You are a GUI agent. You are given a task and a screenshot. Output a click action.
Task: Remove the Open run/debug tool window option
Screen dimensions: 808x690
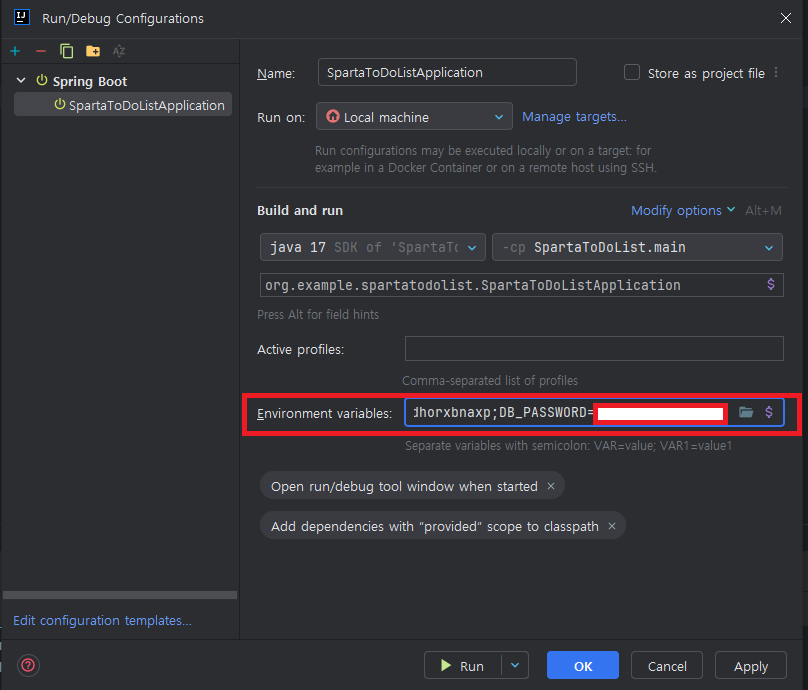[551, 486]
